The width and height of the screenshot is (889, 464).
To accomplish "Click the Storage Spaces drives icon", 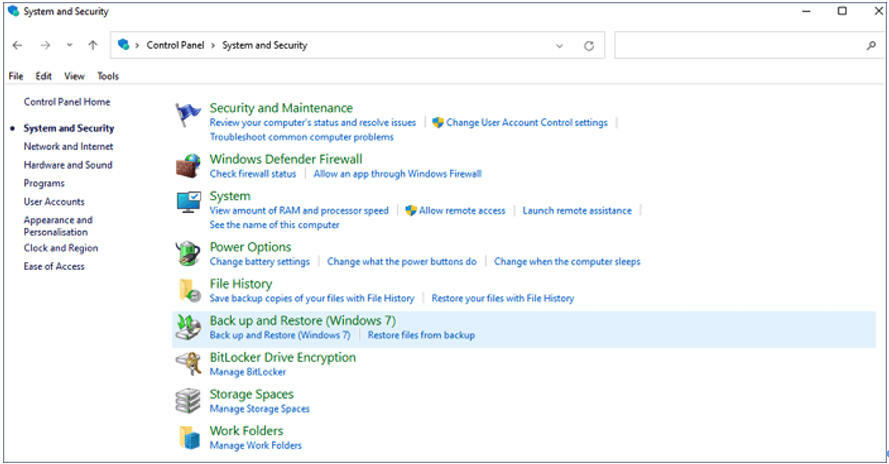I will [x=188, y=401].
